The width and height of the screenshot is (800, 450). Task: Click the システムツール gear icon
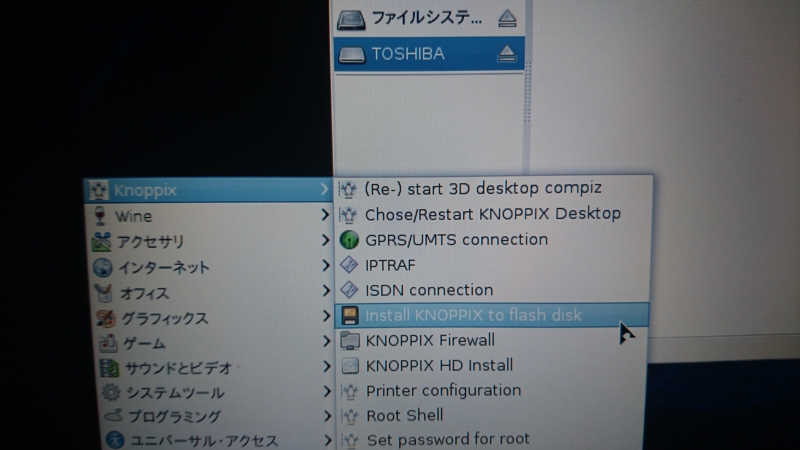click(111, 392)
